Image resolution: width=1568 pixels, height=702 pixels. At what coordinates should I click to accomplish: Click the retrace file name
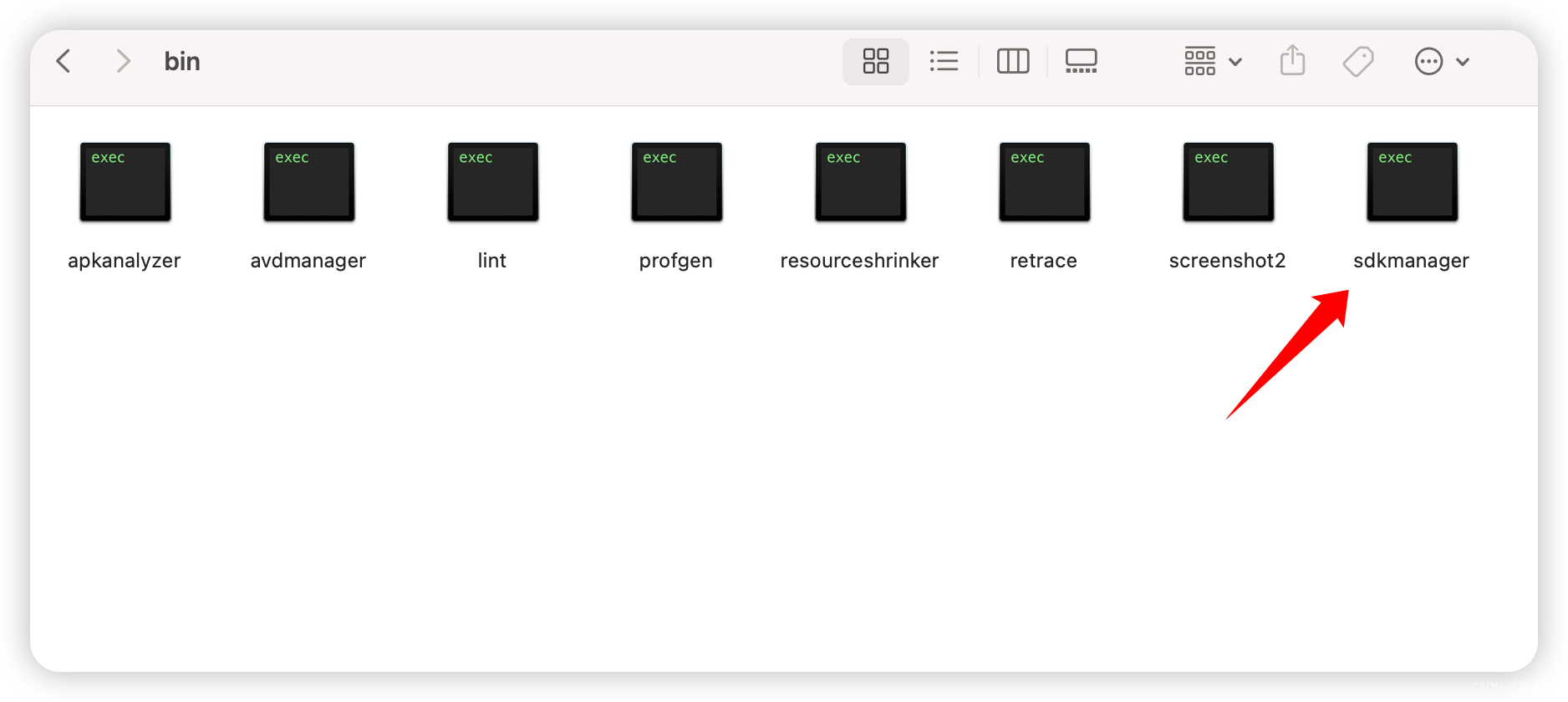point(1044,261)
